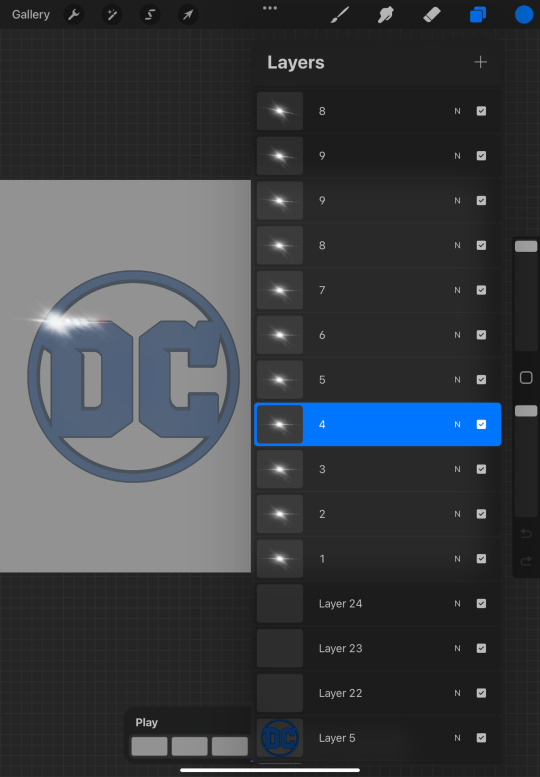Click the flare thumbnail of layer 3
The image size is (540, 777).
click(x=280, y=469)
